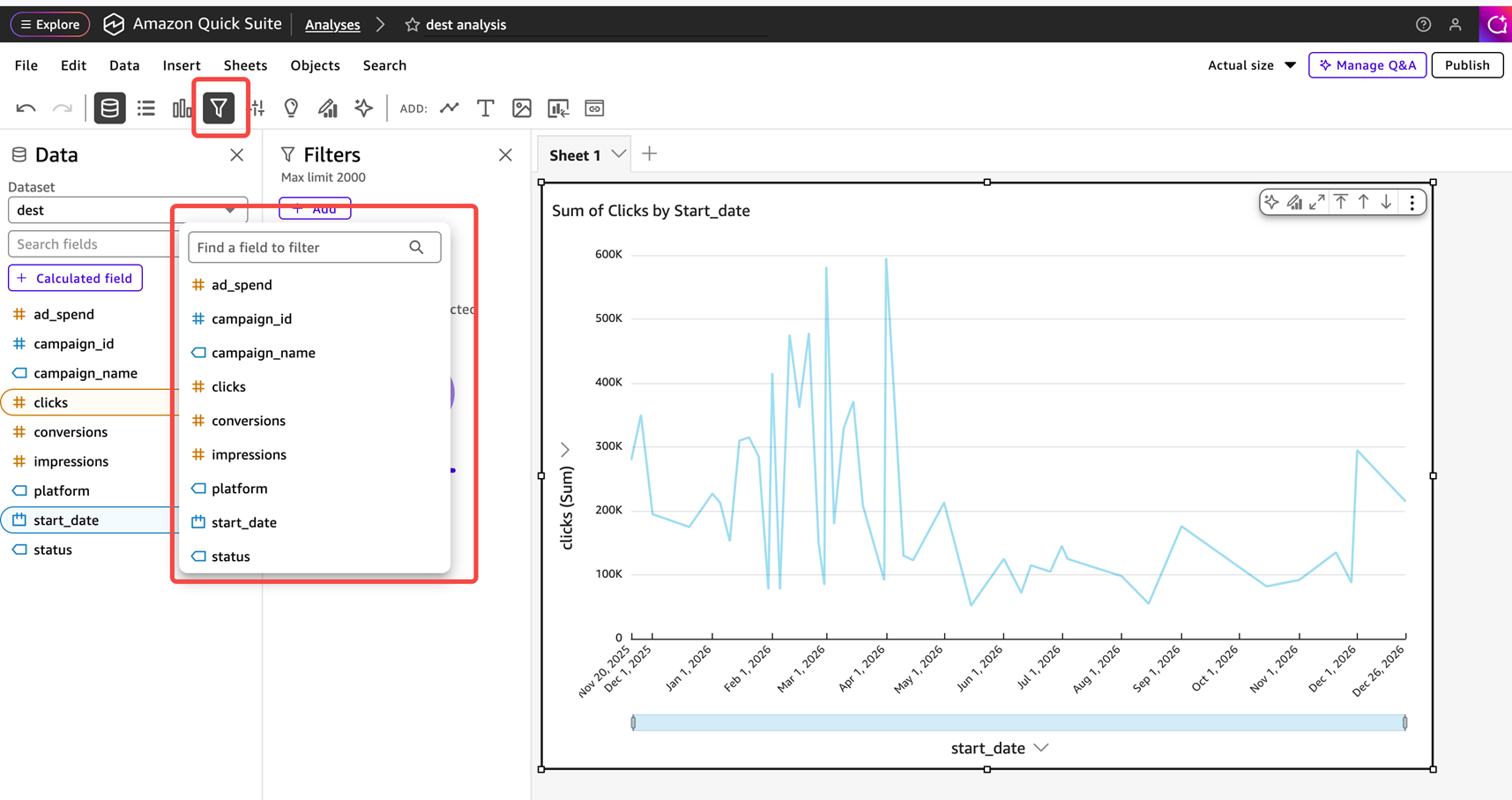Click the Calculated field button
This screenshot has width=1512, height=800.
[x=76, y=278]
